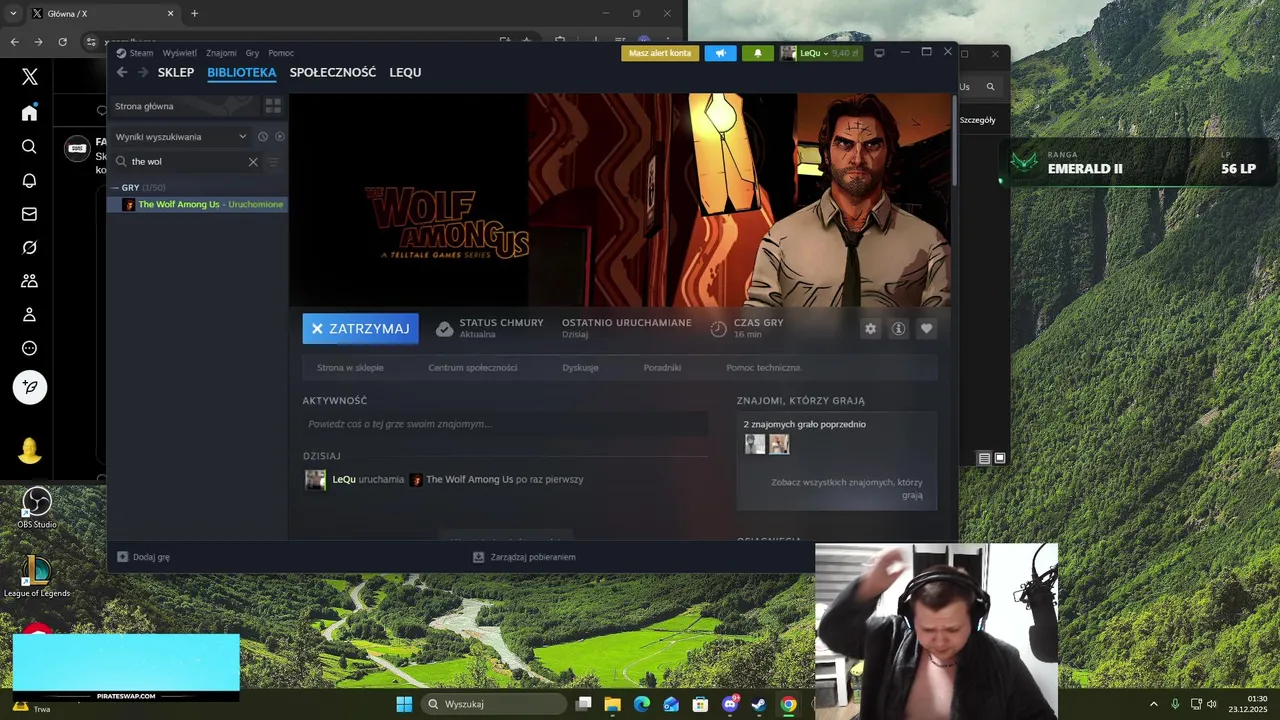
Task: Open Grok icon in X sidebar
Action: pyautogui.click(x=29, y=247)
